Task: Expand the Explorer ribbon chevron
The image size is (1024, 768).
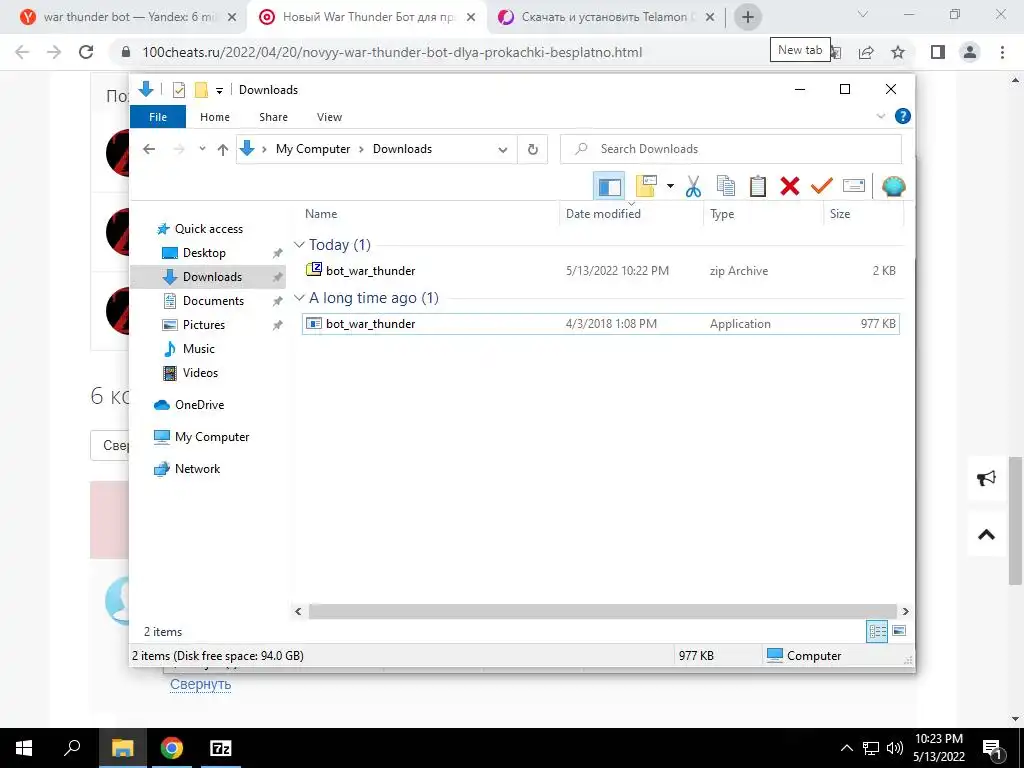Action: tap(880, 116)
